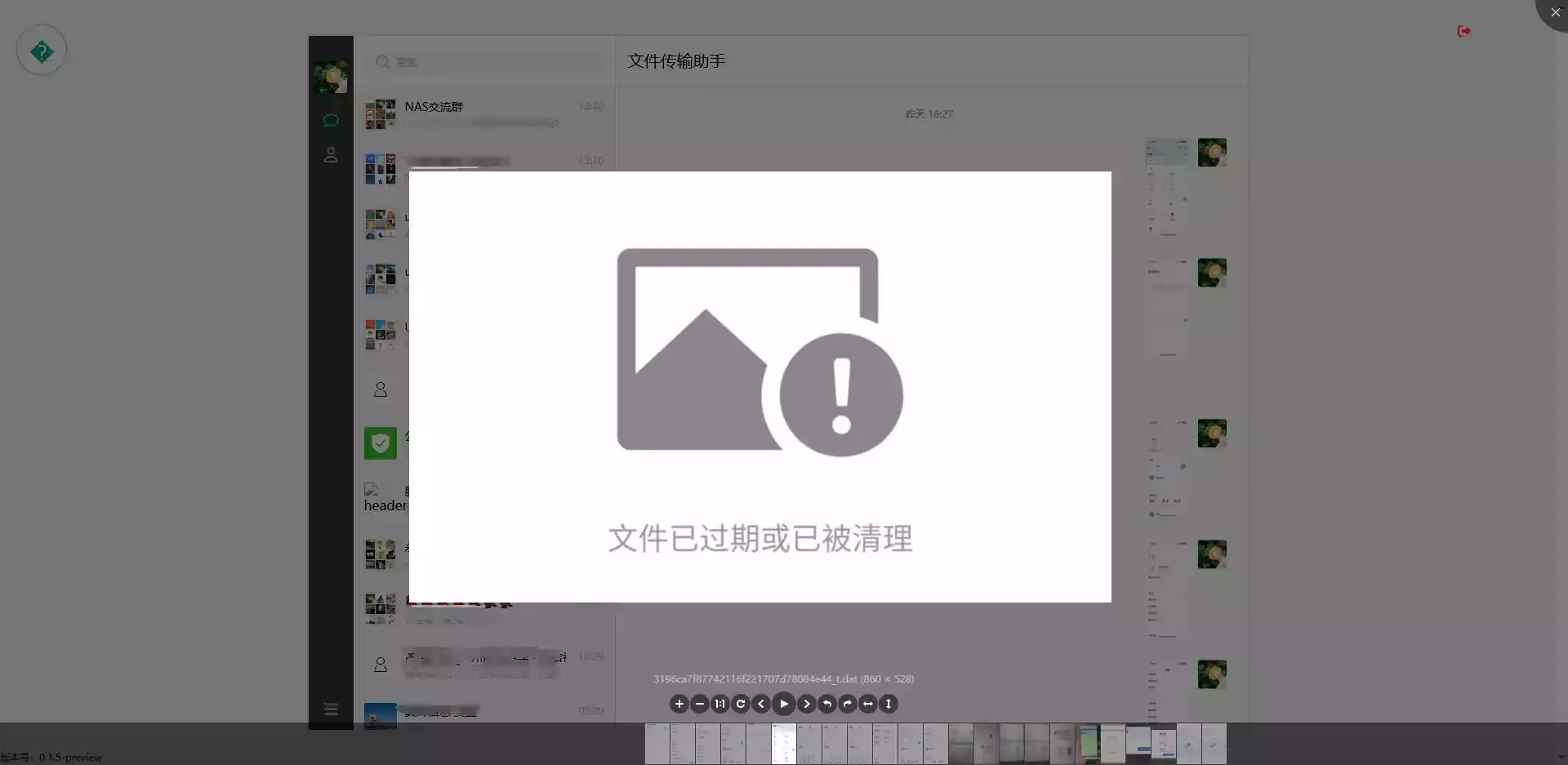This screenshot has width=1568, height=765.
Task: Select the second thumbnail in the filmstrip
Action: click(x=682, y=744)
